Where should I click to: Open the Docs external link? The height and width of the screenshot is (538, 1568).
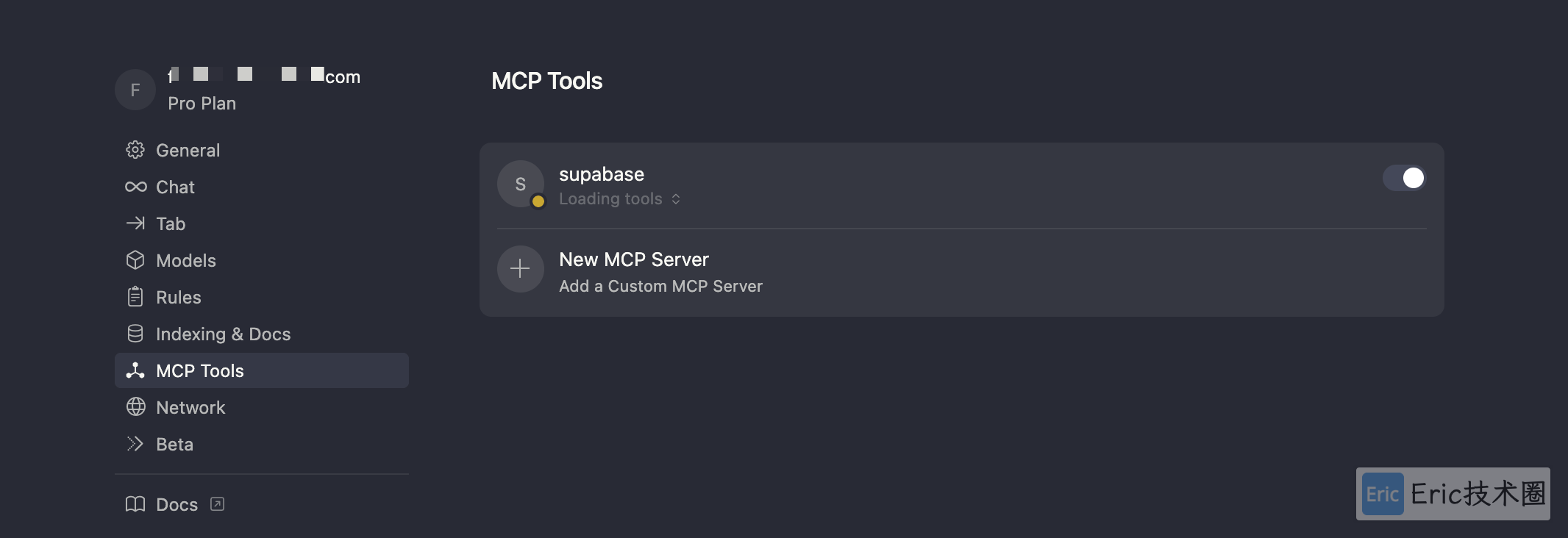(175, 504)
